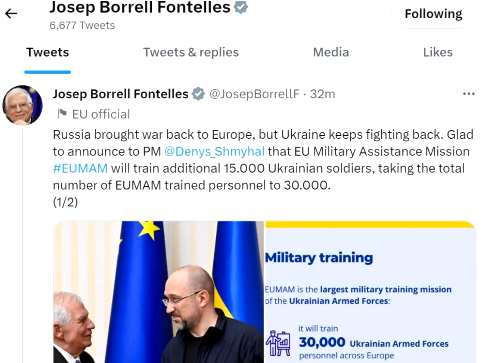
Task: Click the military training pictogram in infographic
Action: pyautogui.click(x=278, y=343)
